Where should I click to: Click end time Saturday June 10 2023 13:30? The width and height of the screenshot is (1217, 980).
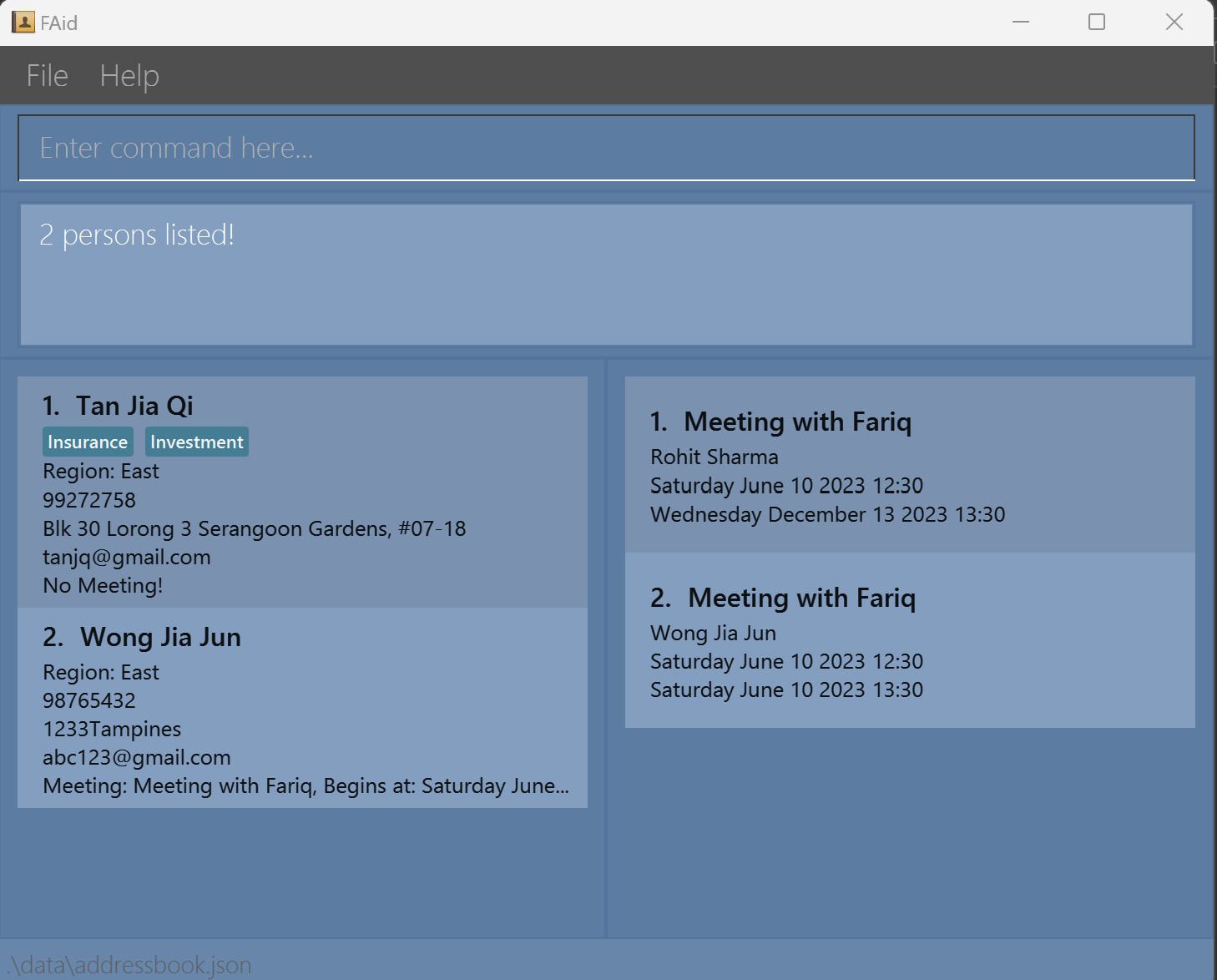pos(787,690)
